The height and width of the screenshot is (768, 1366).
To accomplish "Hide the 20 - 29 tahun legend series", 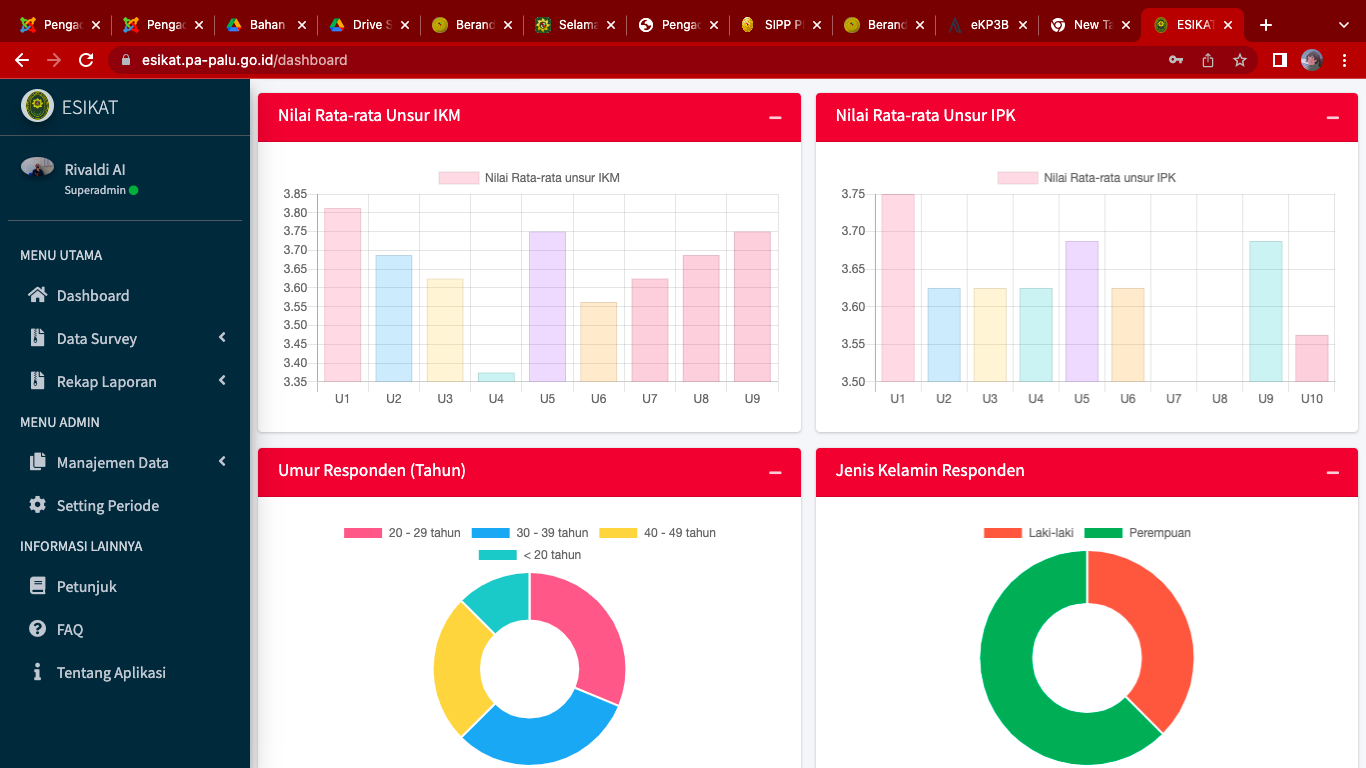I will click(402, 533).
